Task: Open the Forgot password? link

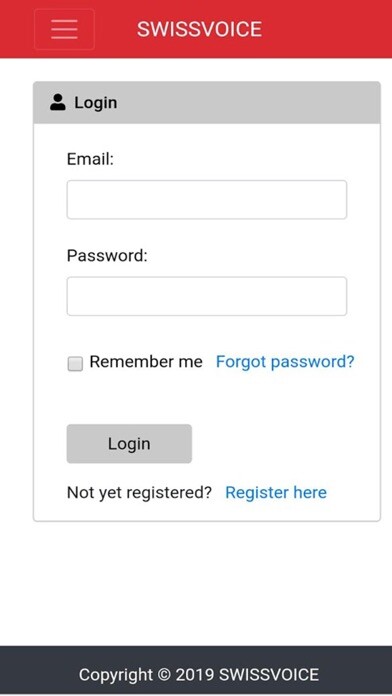Action: click(x=285, y=362)
